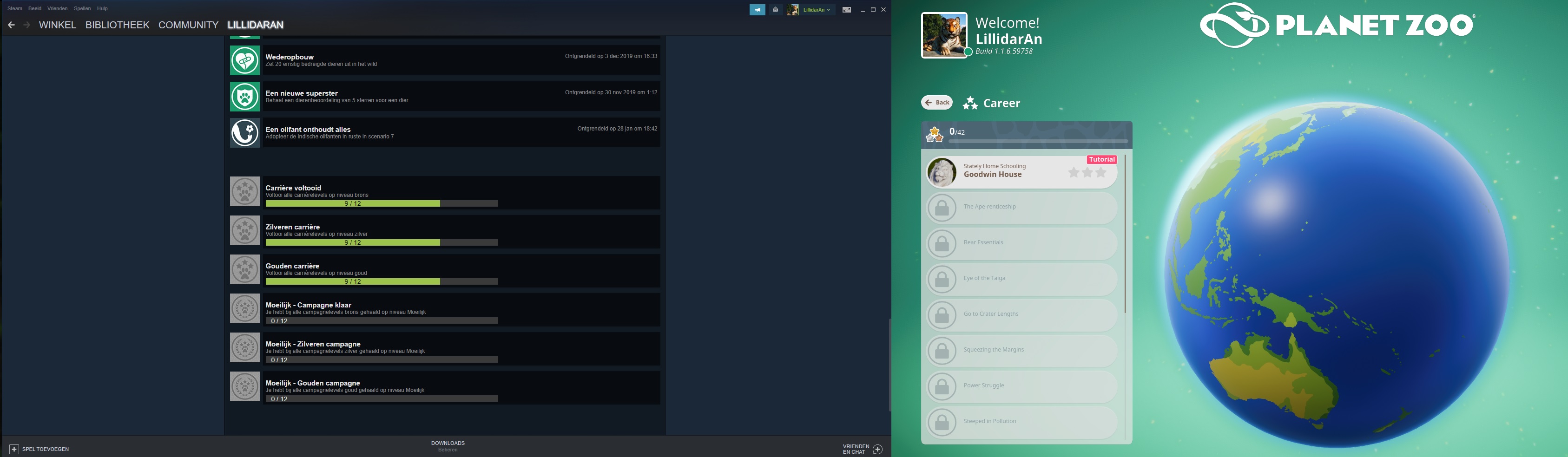Click the lock icon for Go to Crater Lengths
The image size is (1568, 457).
click(942, 315)
